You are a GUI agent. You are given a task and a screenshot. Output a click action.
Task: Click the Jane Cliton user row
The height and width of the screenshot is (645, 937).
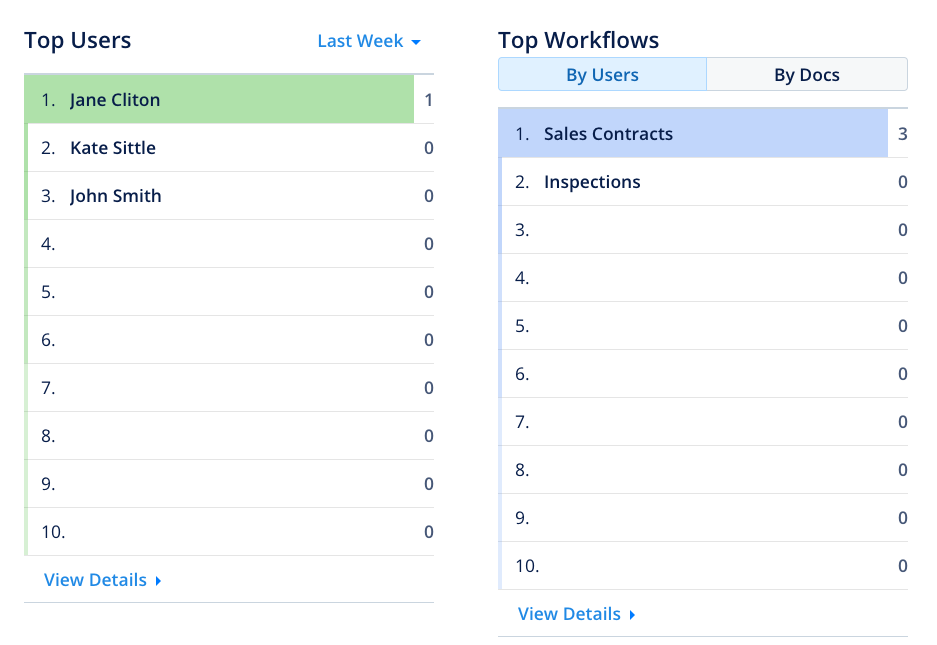tap(115, 100)
